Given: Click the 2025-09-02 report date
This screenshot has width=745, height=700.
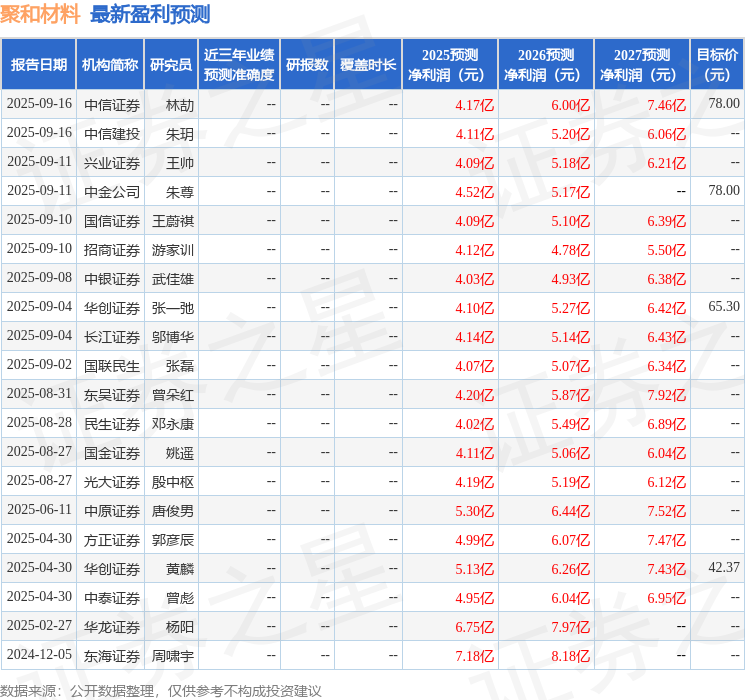Looking at the screenshot, I should tap(39, 364).
